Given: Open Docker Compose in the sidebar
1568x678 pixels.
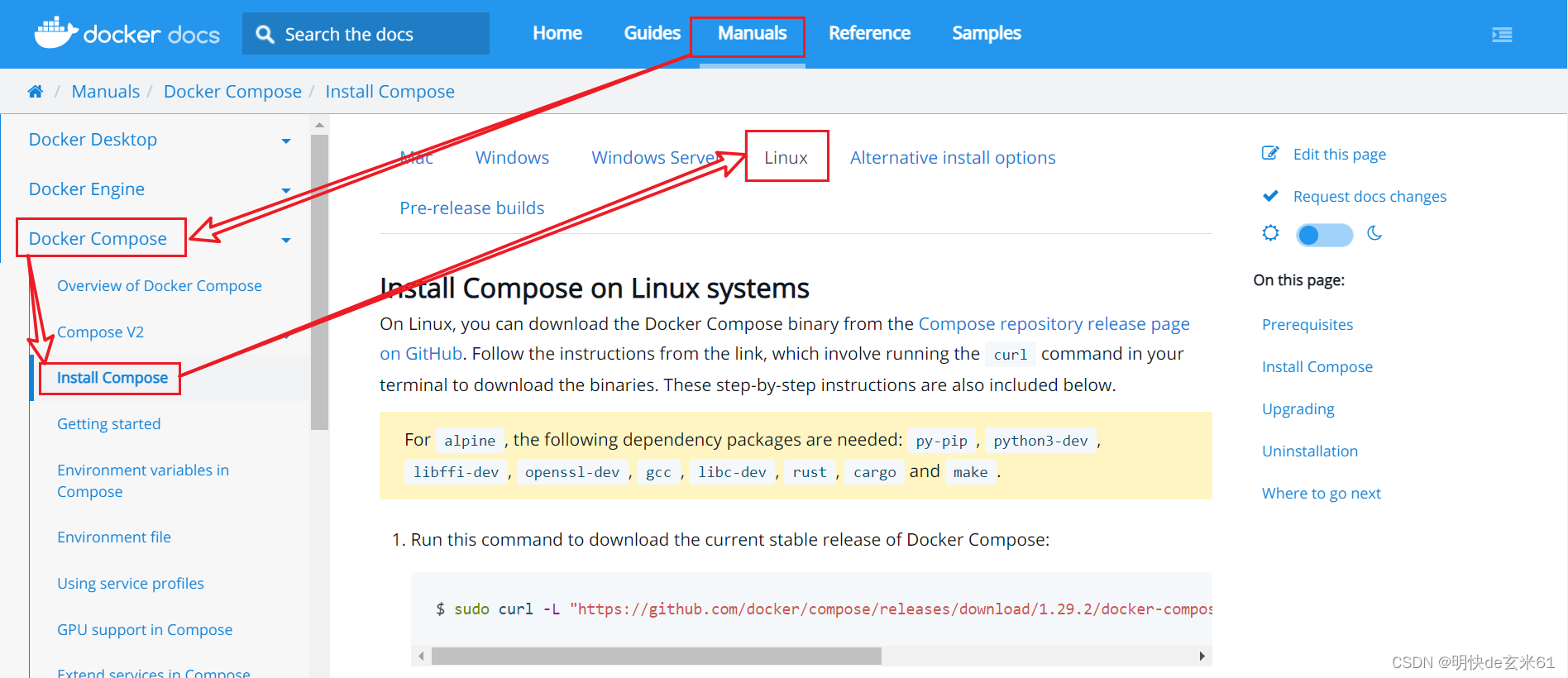Looking at the screenshot, I should point(98,239).
